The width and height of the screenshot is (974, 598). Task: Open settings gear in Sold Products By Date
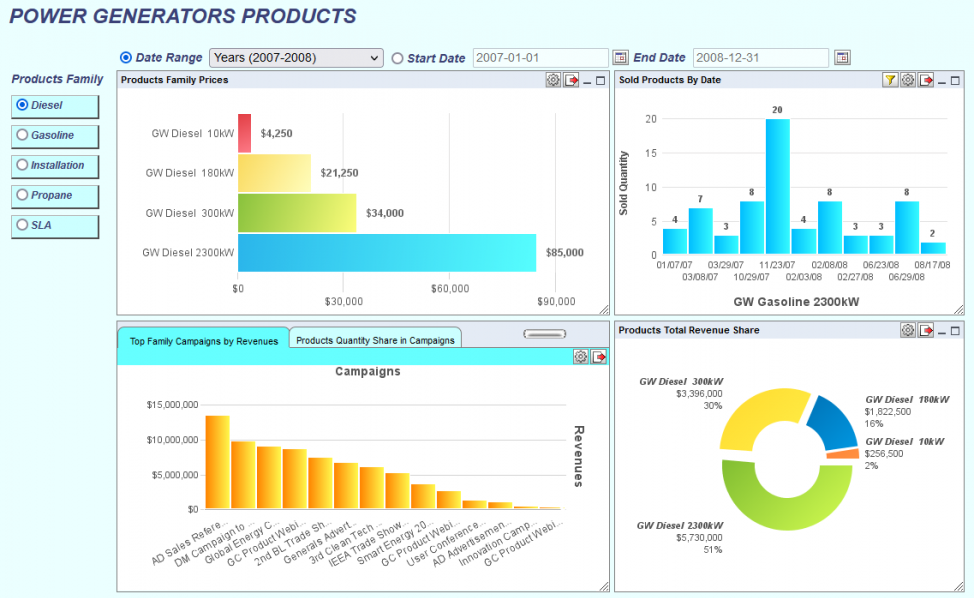tap(908, 80)
